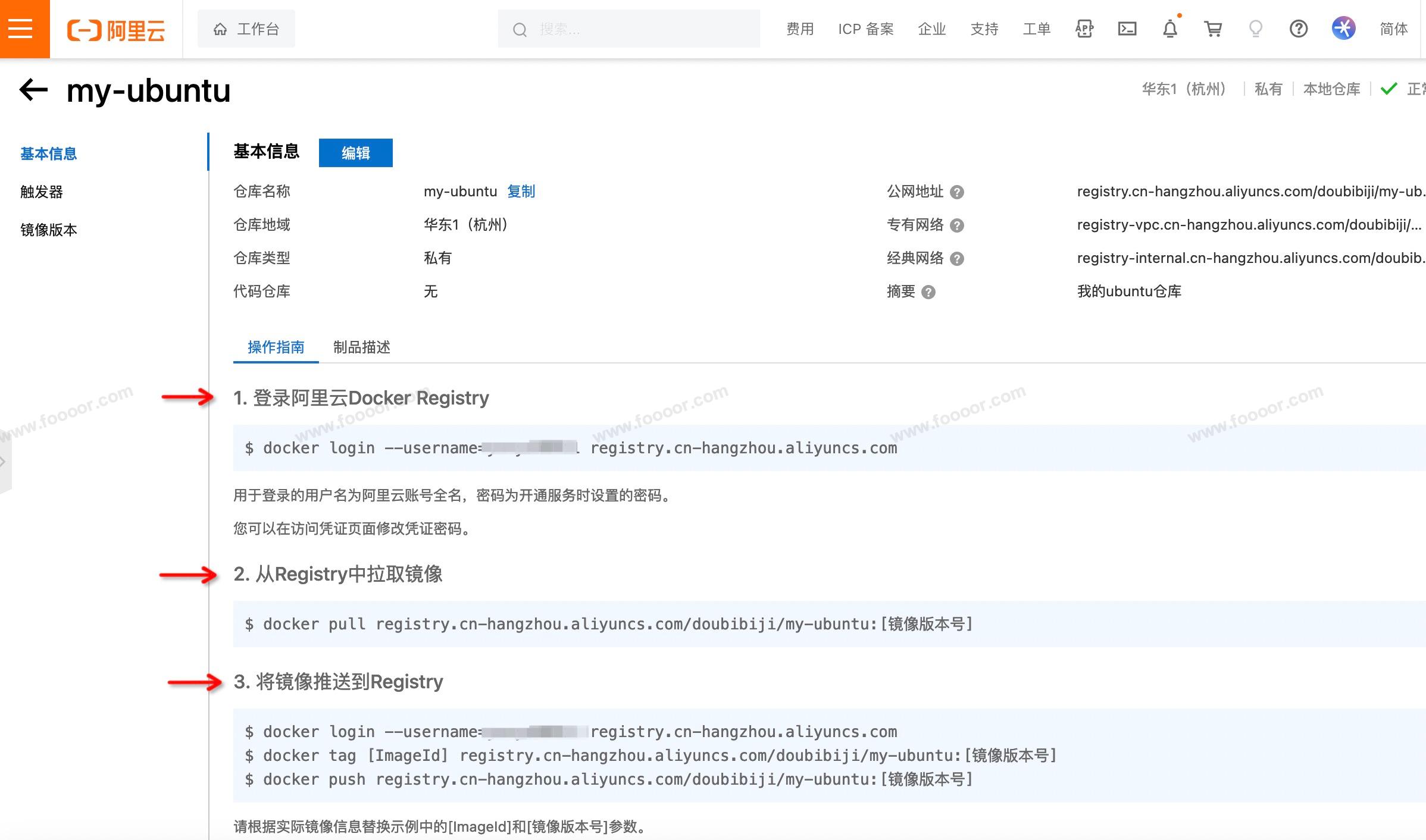Select 触发器 in the left sidebar
Screen dimensions: 1426x840
pos(42,192)
